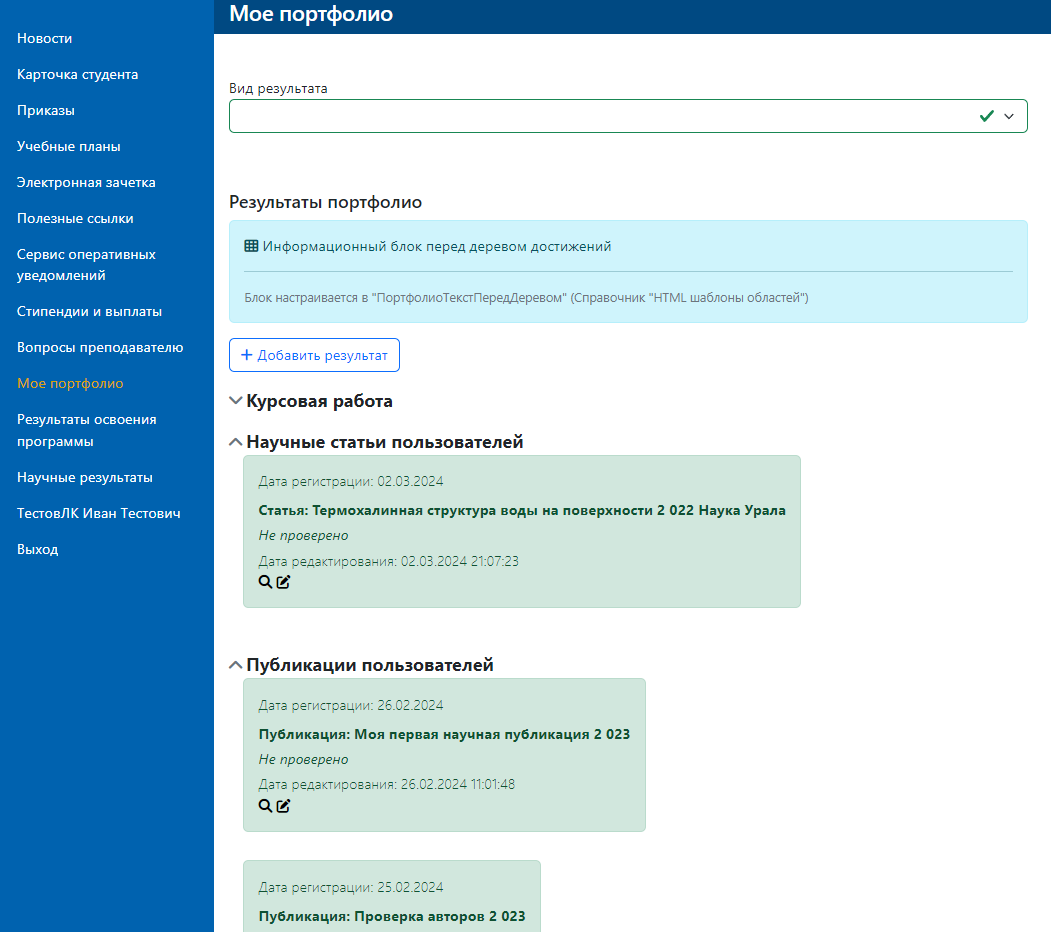Open the Приказы section
This screenshot has width=1051, height=932.
click(x=46, y=110)
